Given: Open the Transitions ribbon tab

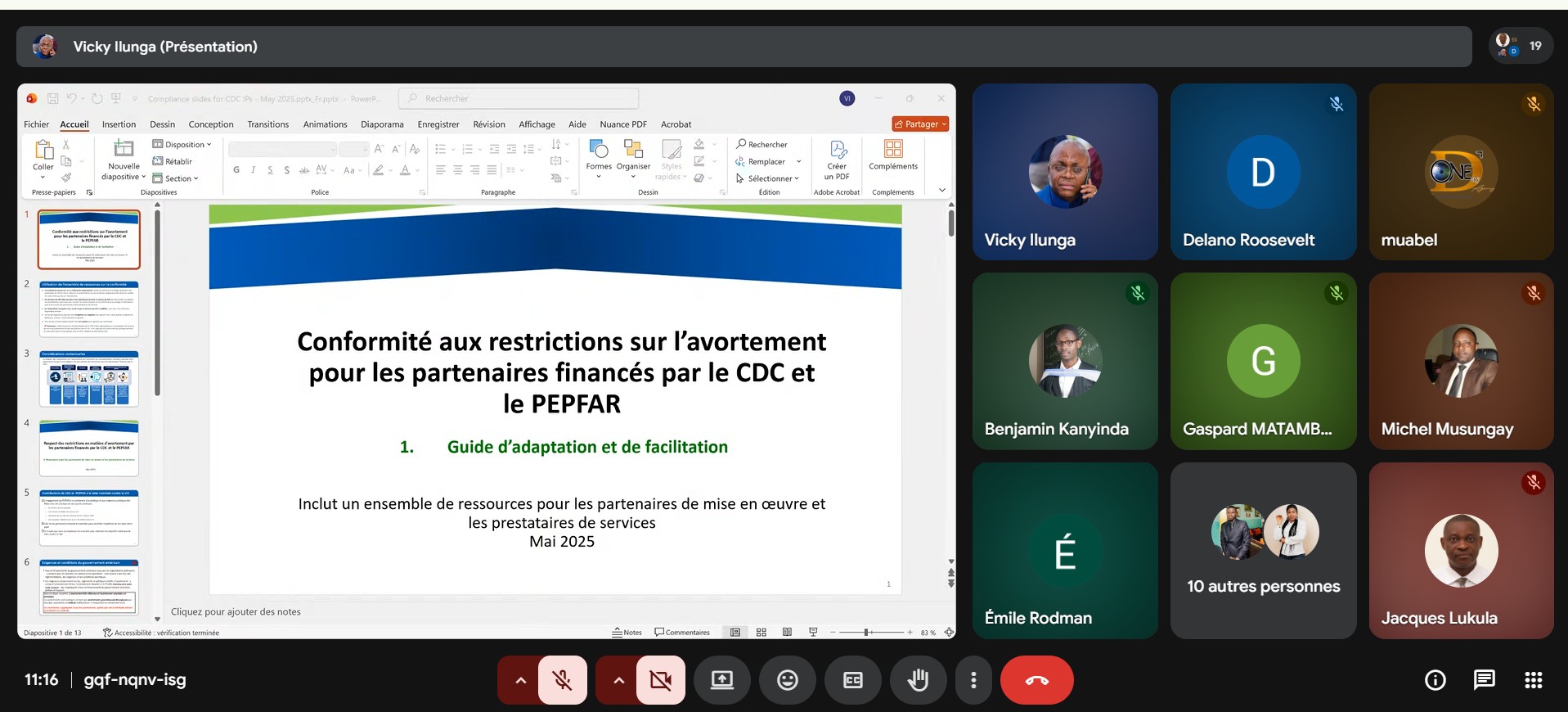Looking at the screenshot, I should (x=267, y=124).
